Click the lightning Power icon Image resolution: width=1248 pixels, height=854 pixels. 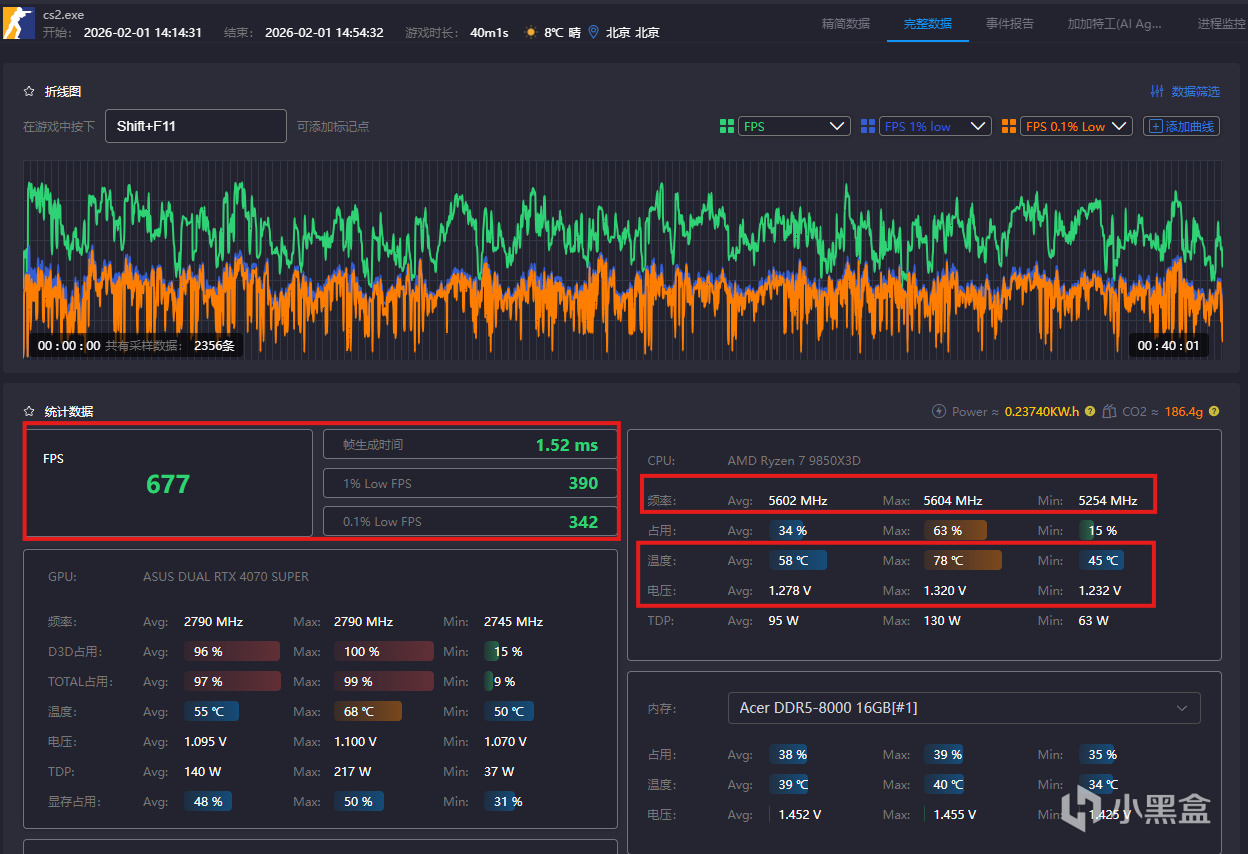938,411
